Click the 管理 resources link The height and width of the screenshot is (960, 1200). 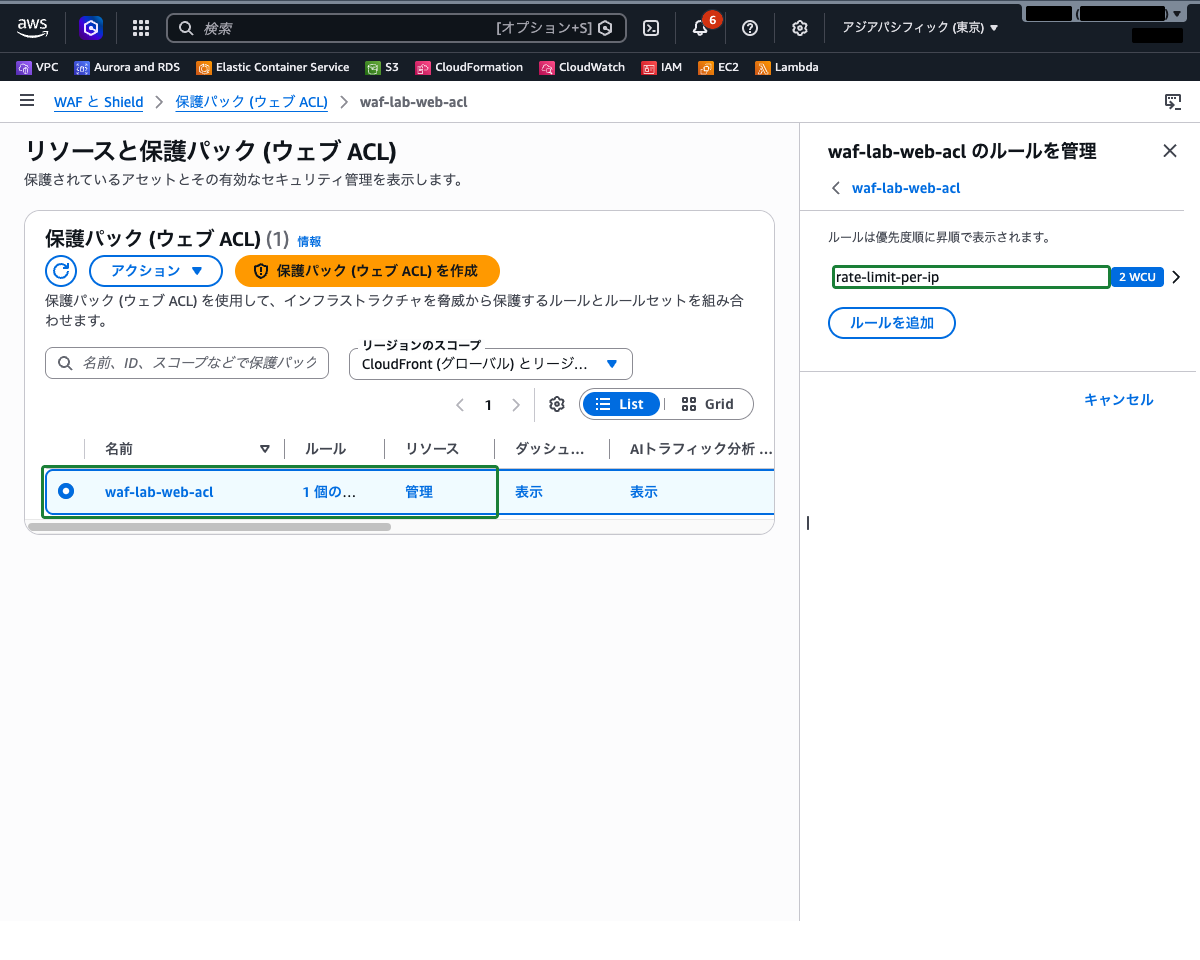pyautogui.click(x=419, y=492)
